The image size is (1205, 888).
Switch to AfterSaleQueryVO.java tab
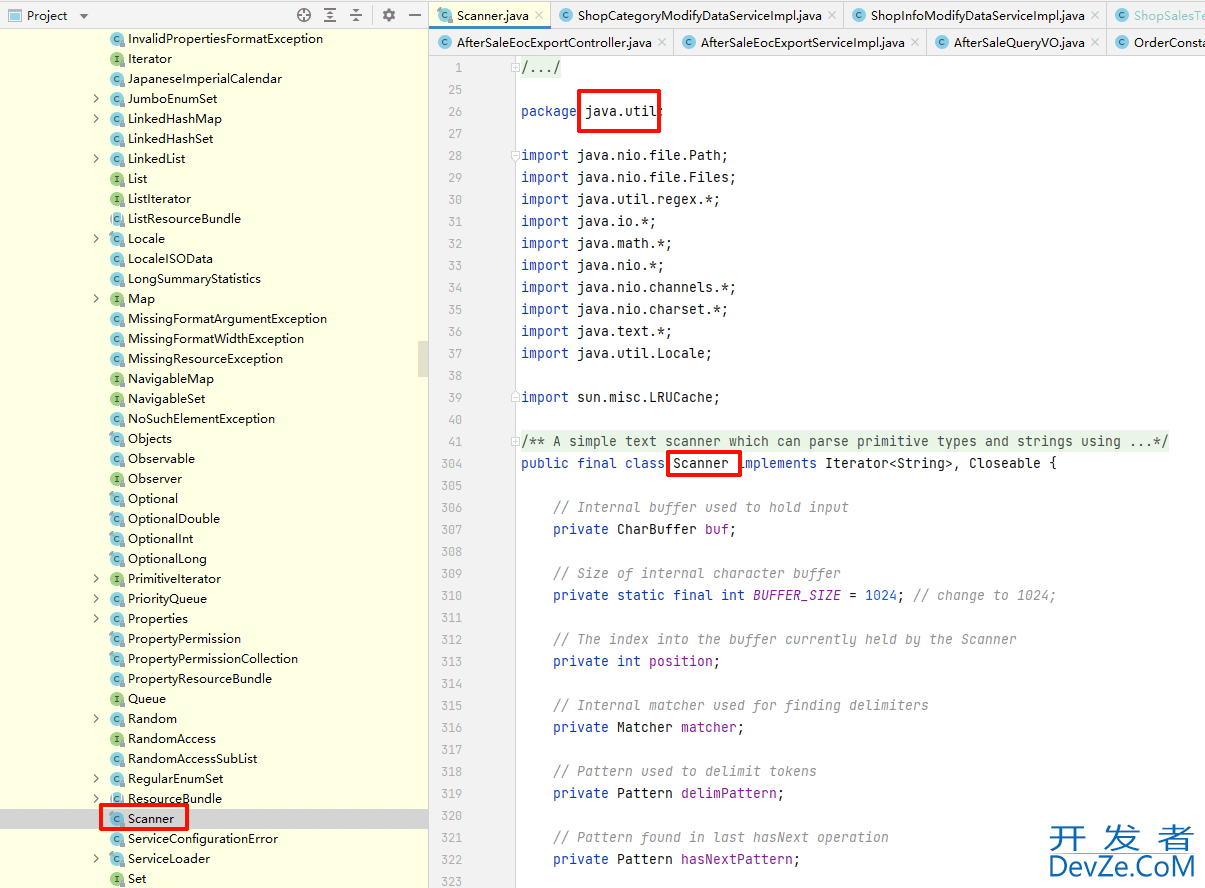pos(1019,42)
